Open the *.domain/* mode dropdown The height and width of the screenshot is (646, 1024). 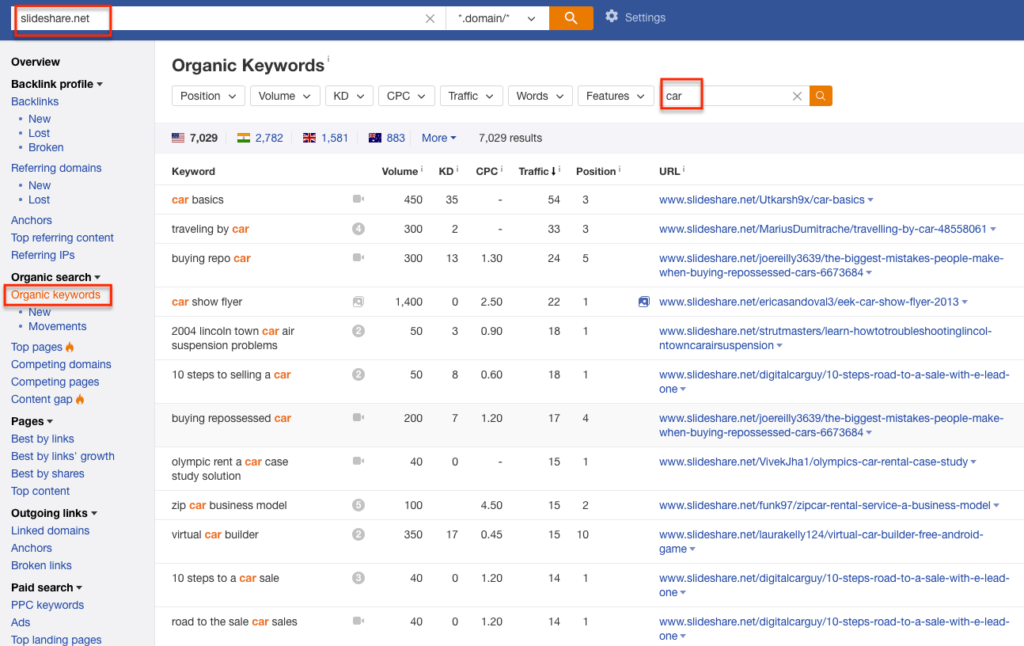click(497, 18)
